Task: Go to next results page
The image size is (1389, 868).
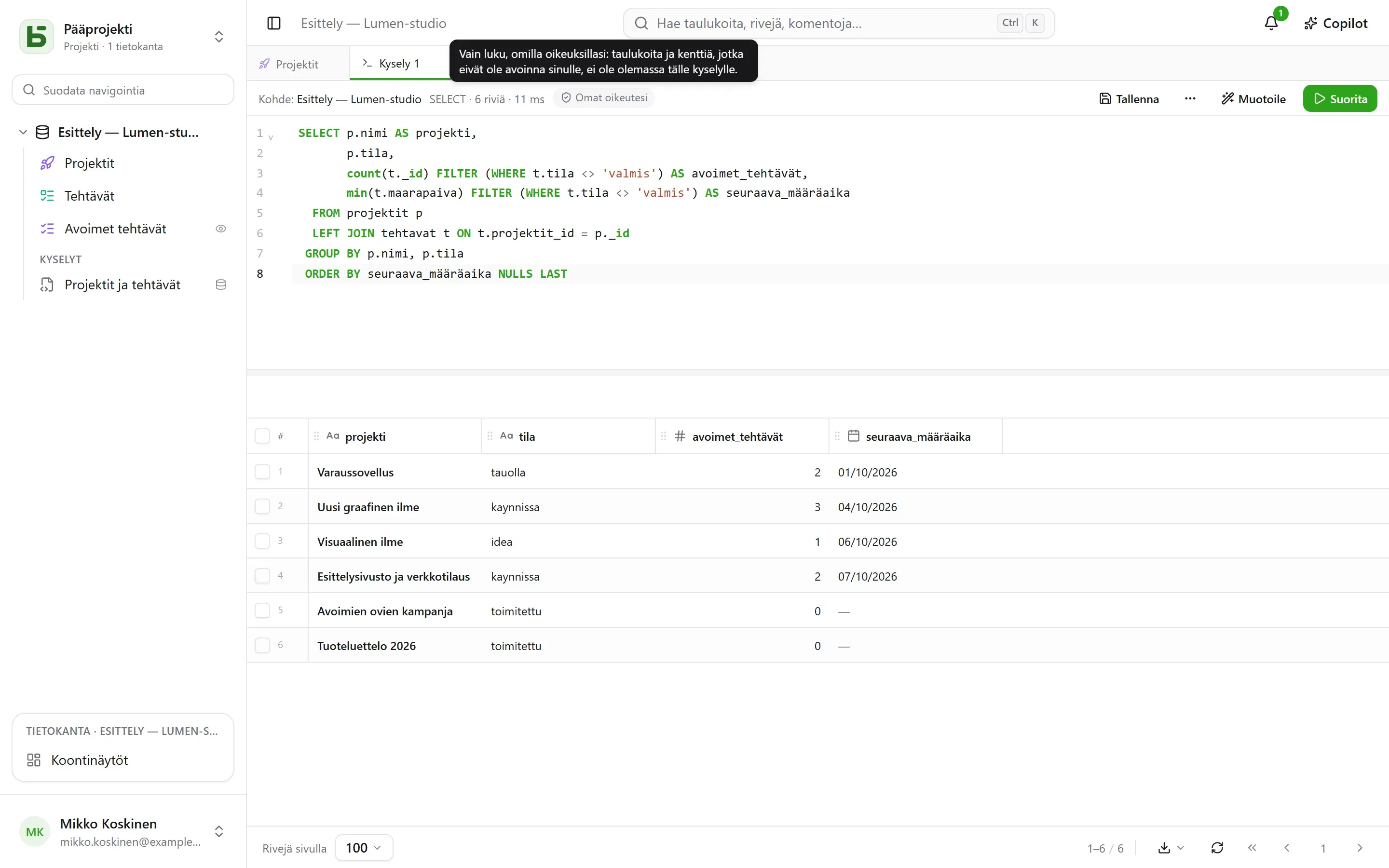Action: tap(1360, 848)
